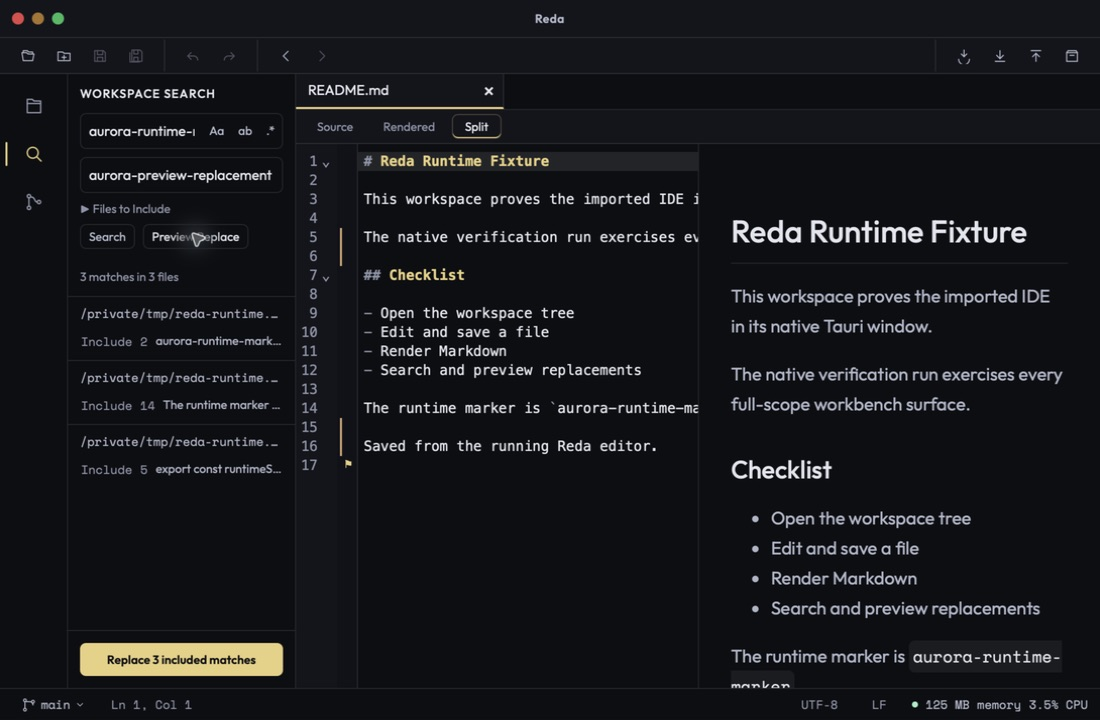Undo with the curved left arrow
The image size is (1100, 720).
click(193, 56)
